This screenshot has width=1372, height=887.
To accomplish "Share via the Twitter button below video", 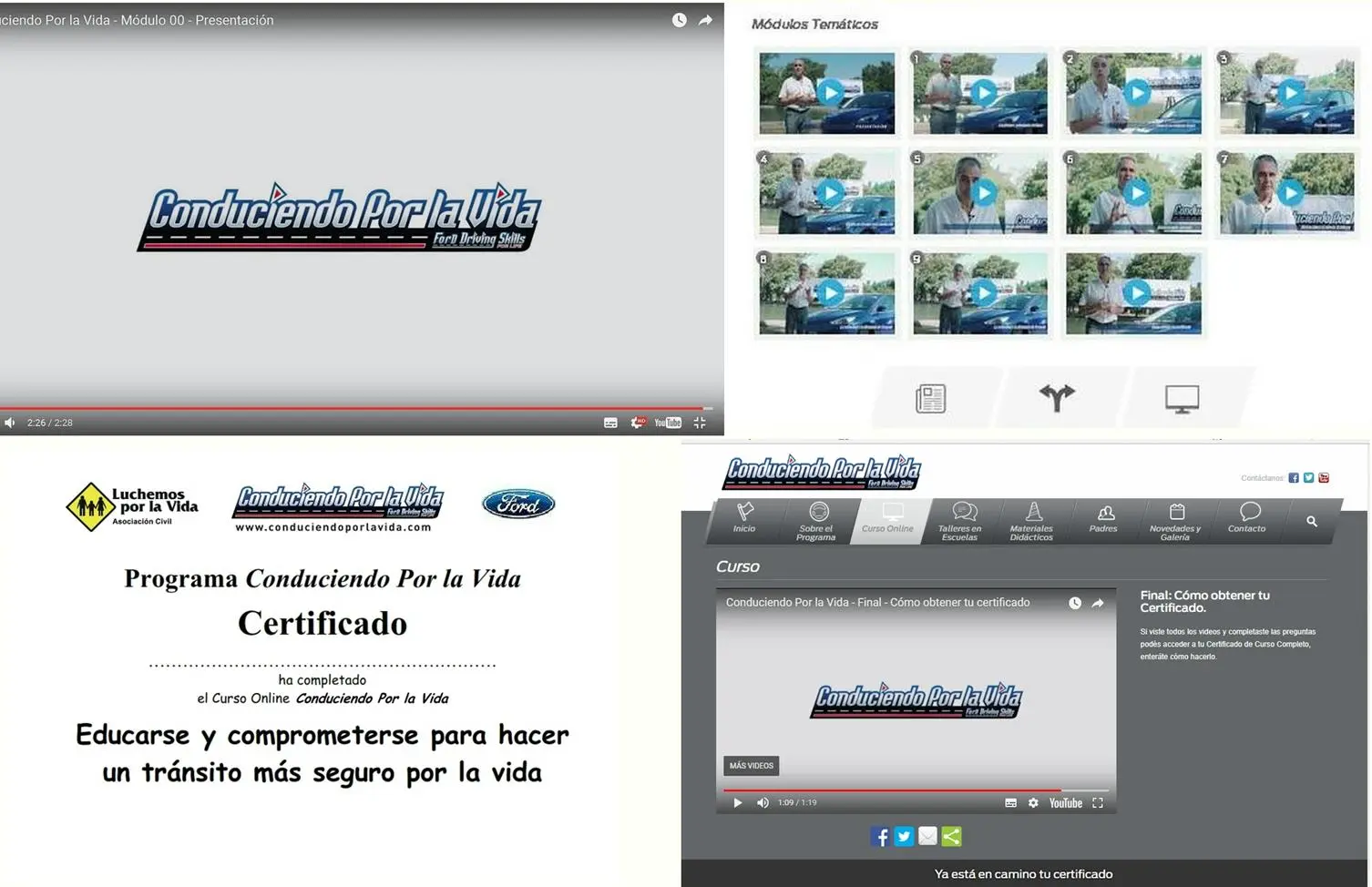I will [x=904, y=836].
